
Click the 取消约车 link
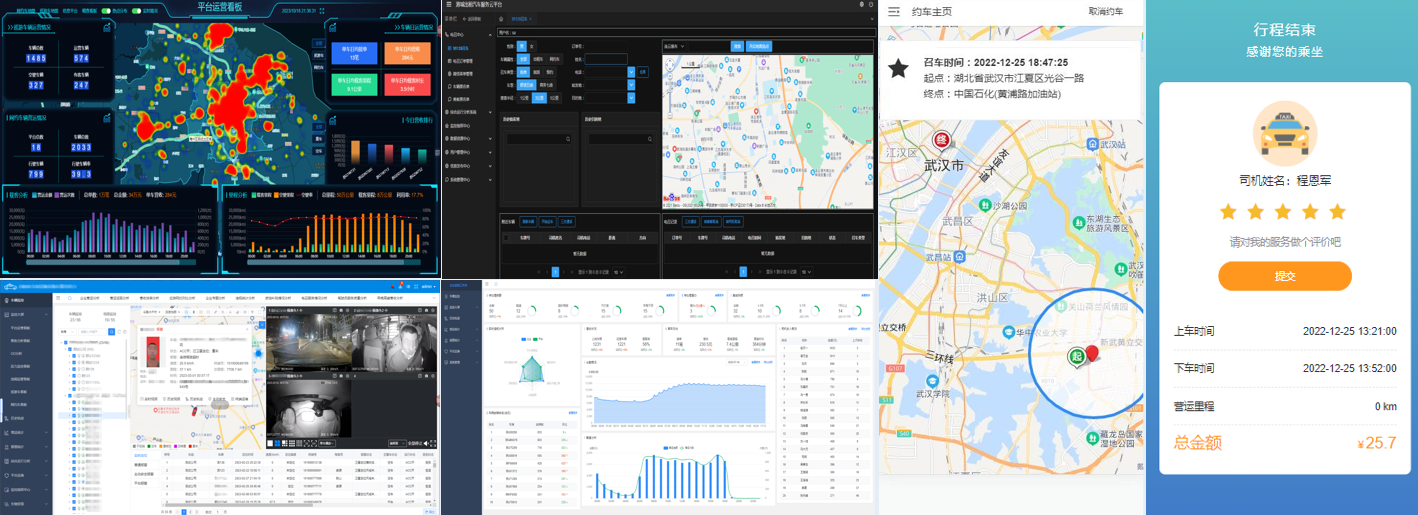[x=1105, y=12]
